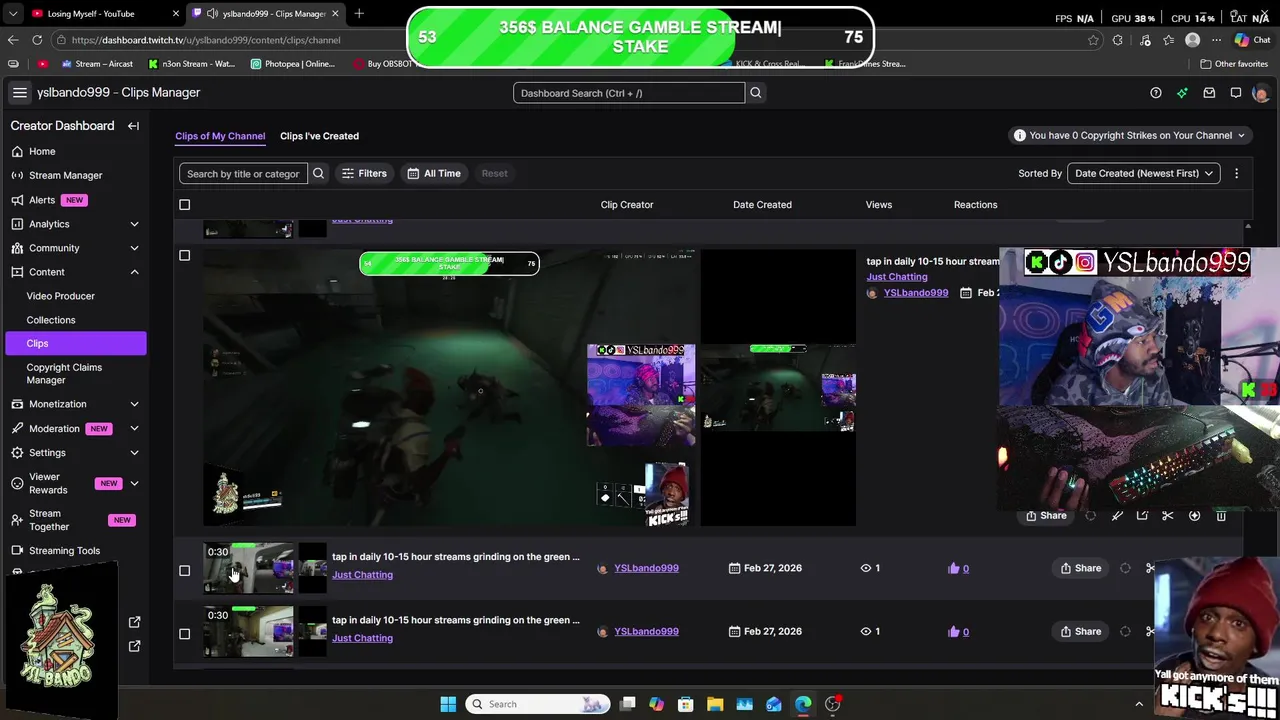Open the mail inbox icon
The height and width of the screenshot is (720, 1280).
tap(1209, 93)
